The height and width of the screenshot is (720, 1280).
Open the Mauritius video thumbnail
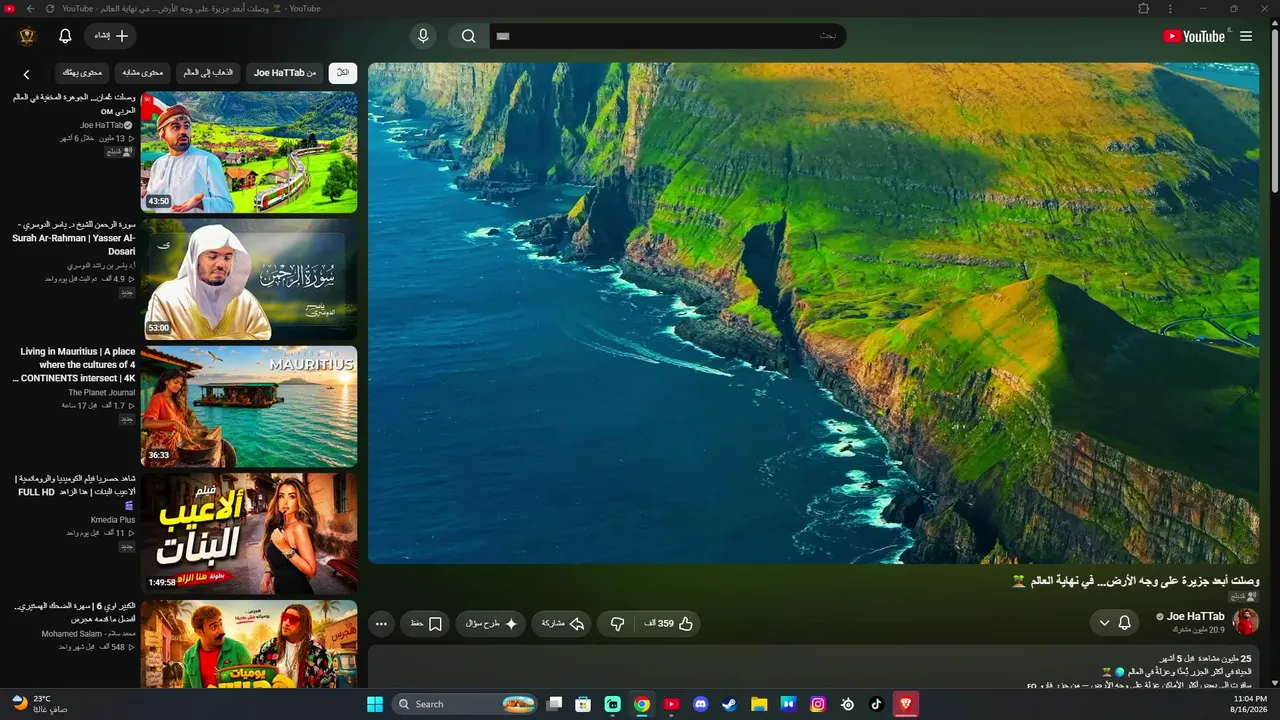(249, 406)
